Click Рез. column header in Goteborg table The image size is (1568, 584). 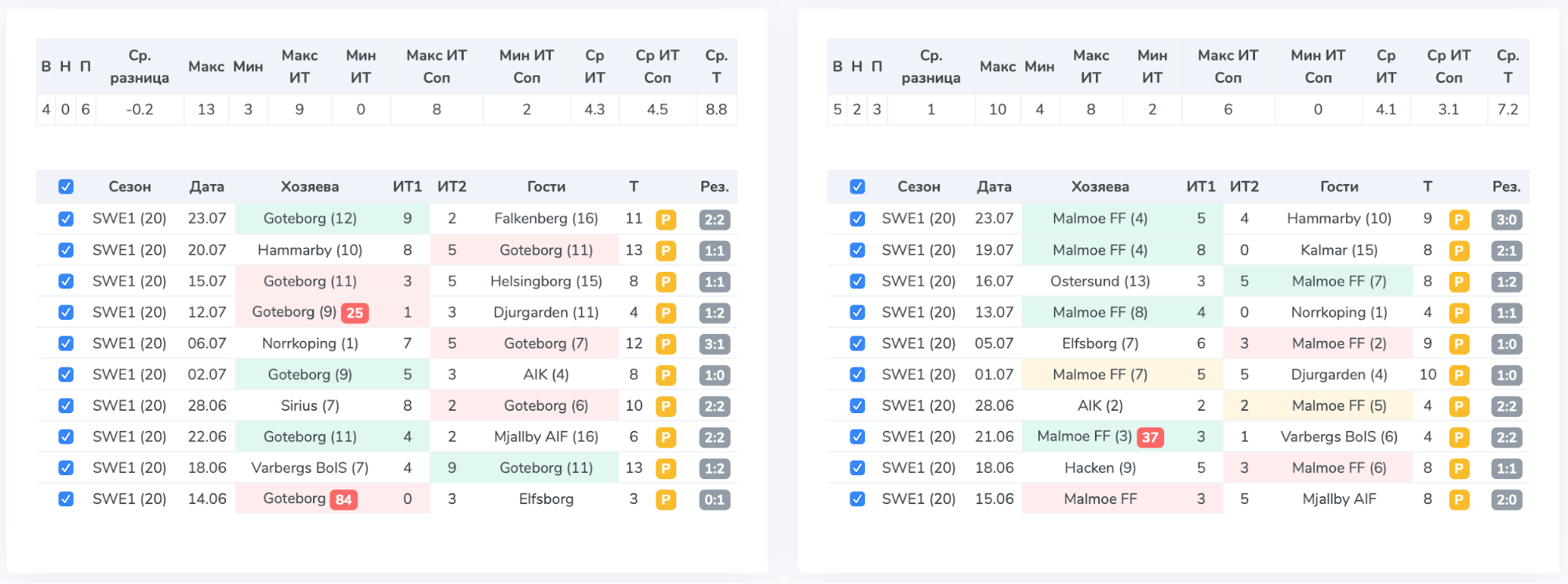pyautogui.click(x=715, y=187)
